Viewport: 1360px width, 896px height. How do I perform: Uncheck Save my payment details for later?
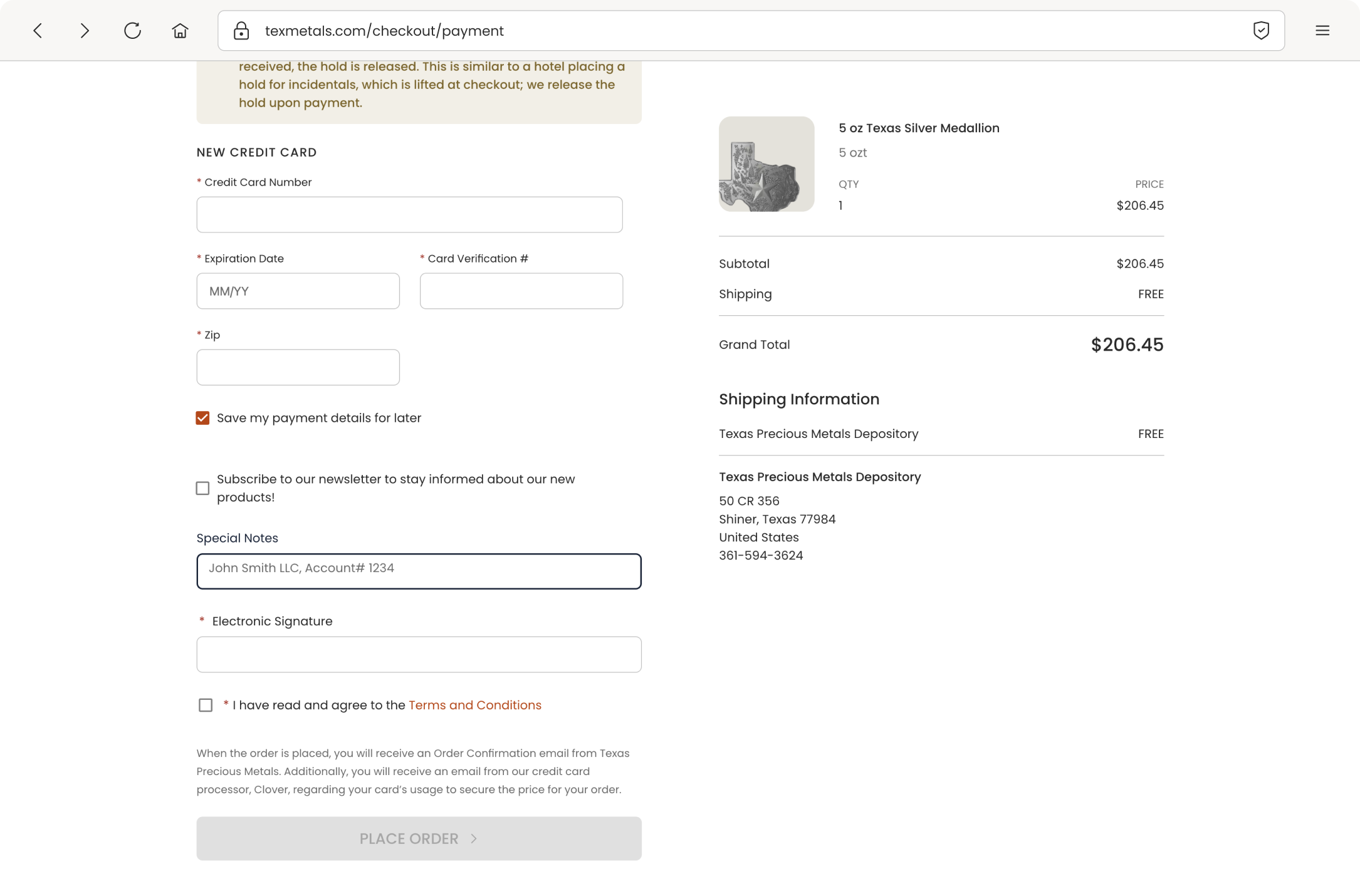(202, 418)
